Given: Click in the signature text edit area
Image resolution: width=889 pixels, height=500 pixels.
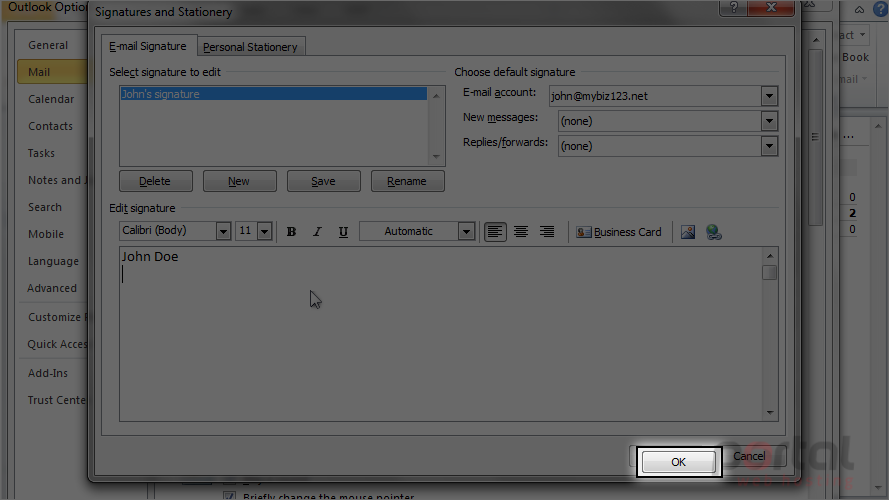Looking at the screenshot, I should pos(441,334).
